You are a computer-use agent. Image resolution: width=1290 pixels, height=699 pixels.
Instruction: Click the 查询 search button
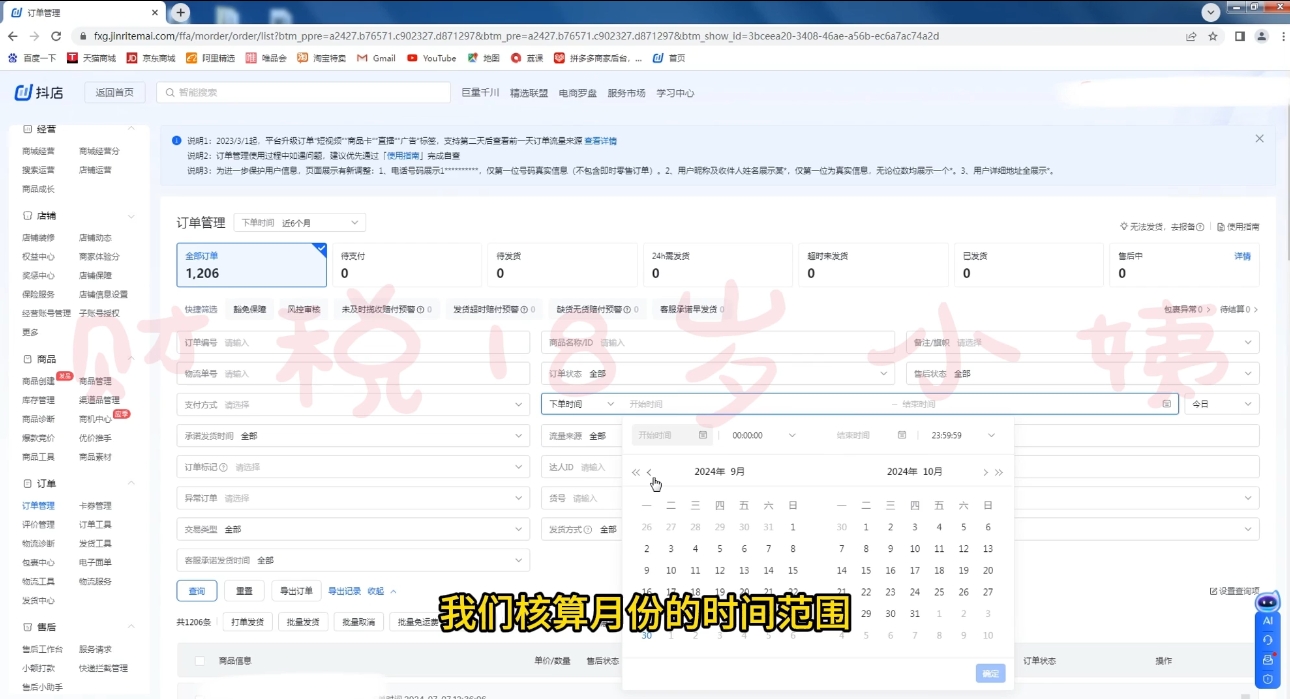click(196, 591)
